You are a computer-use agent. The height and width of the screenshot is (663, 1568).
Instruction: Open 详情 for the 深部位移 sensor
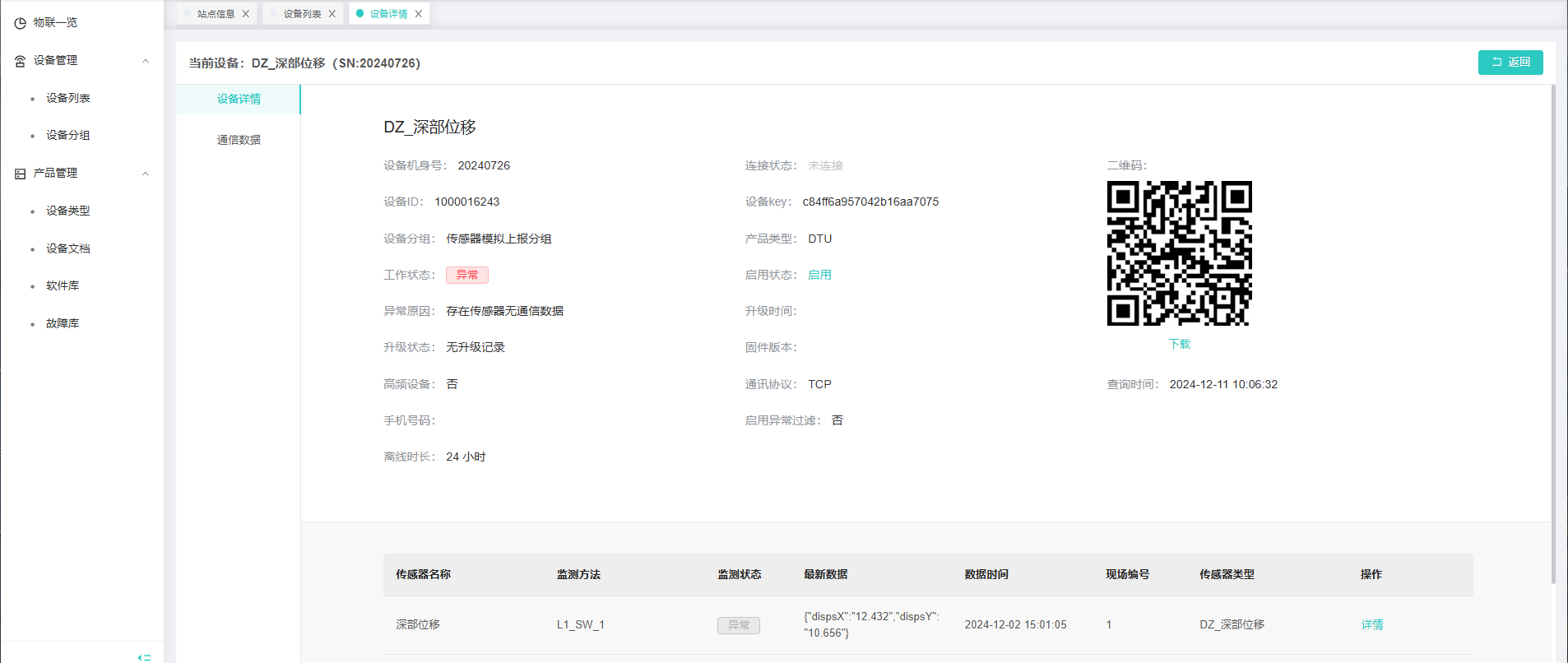(x=1371, y=624)
